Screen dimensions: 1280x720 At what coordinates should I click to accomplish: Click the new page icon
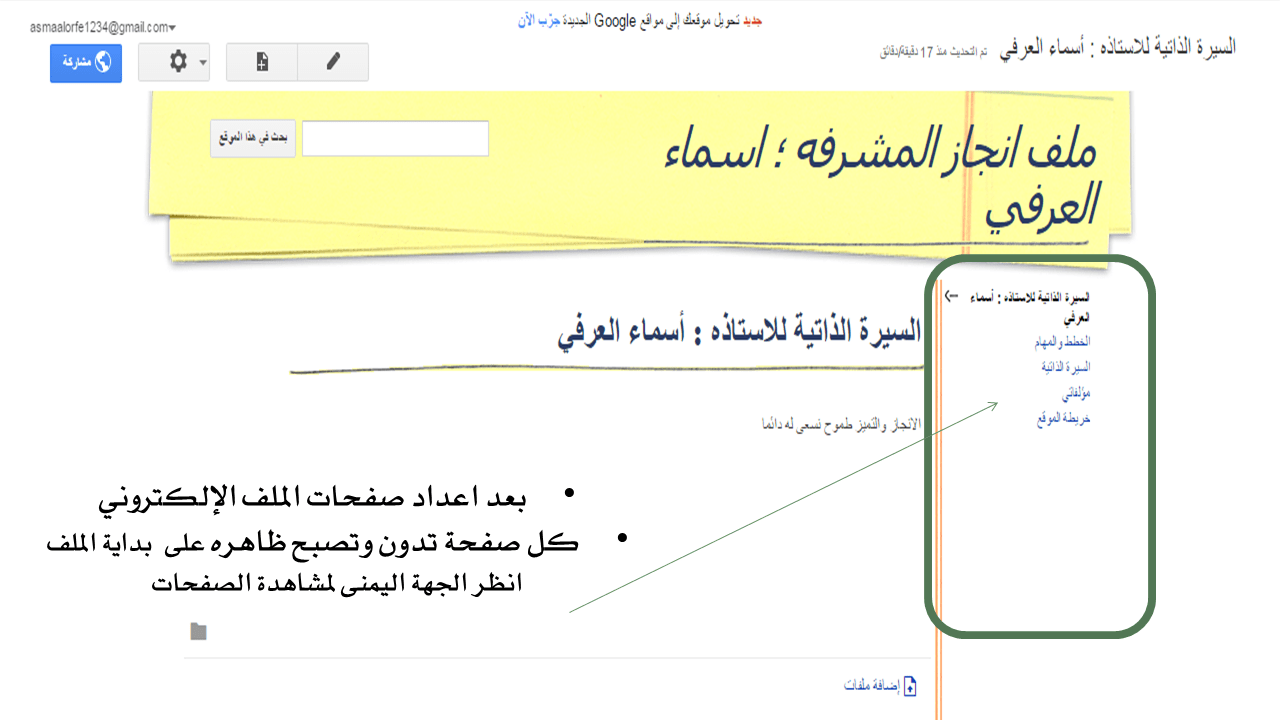[x=262, y=62]
